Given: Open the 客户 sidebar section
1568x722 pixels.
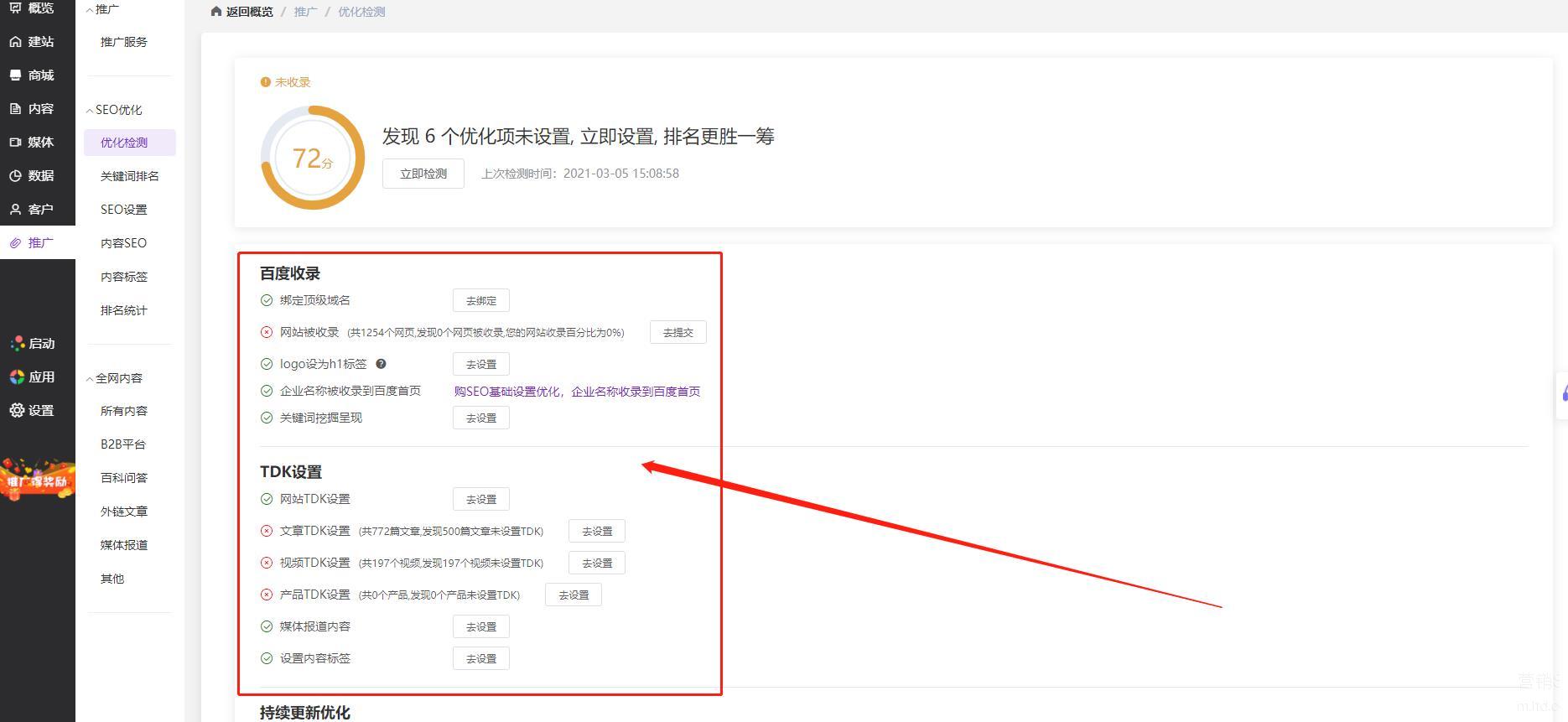Looking at the screenshot, I should [x=32, y=210].
